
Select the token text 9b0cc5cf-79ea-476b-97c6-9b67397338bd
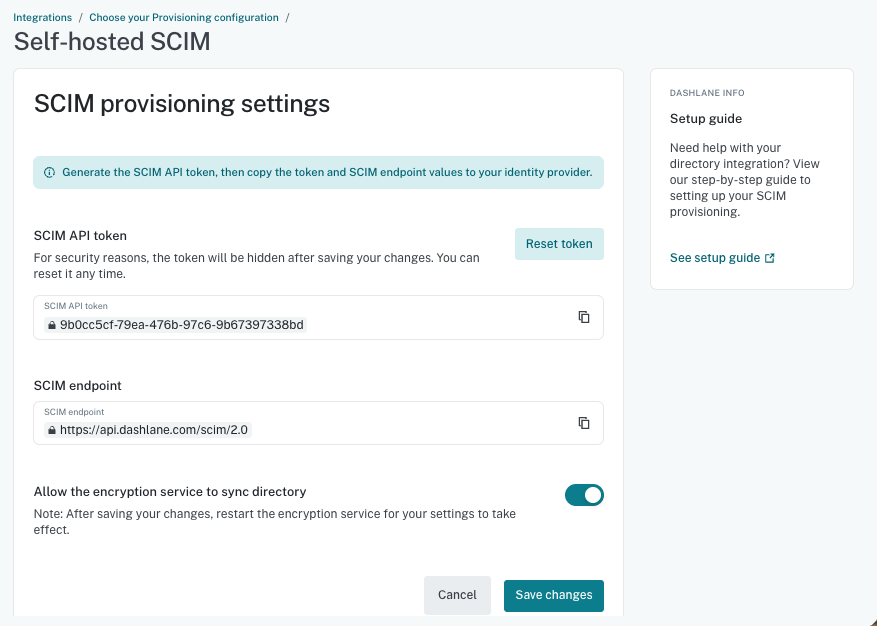pos(182,325)
